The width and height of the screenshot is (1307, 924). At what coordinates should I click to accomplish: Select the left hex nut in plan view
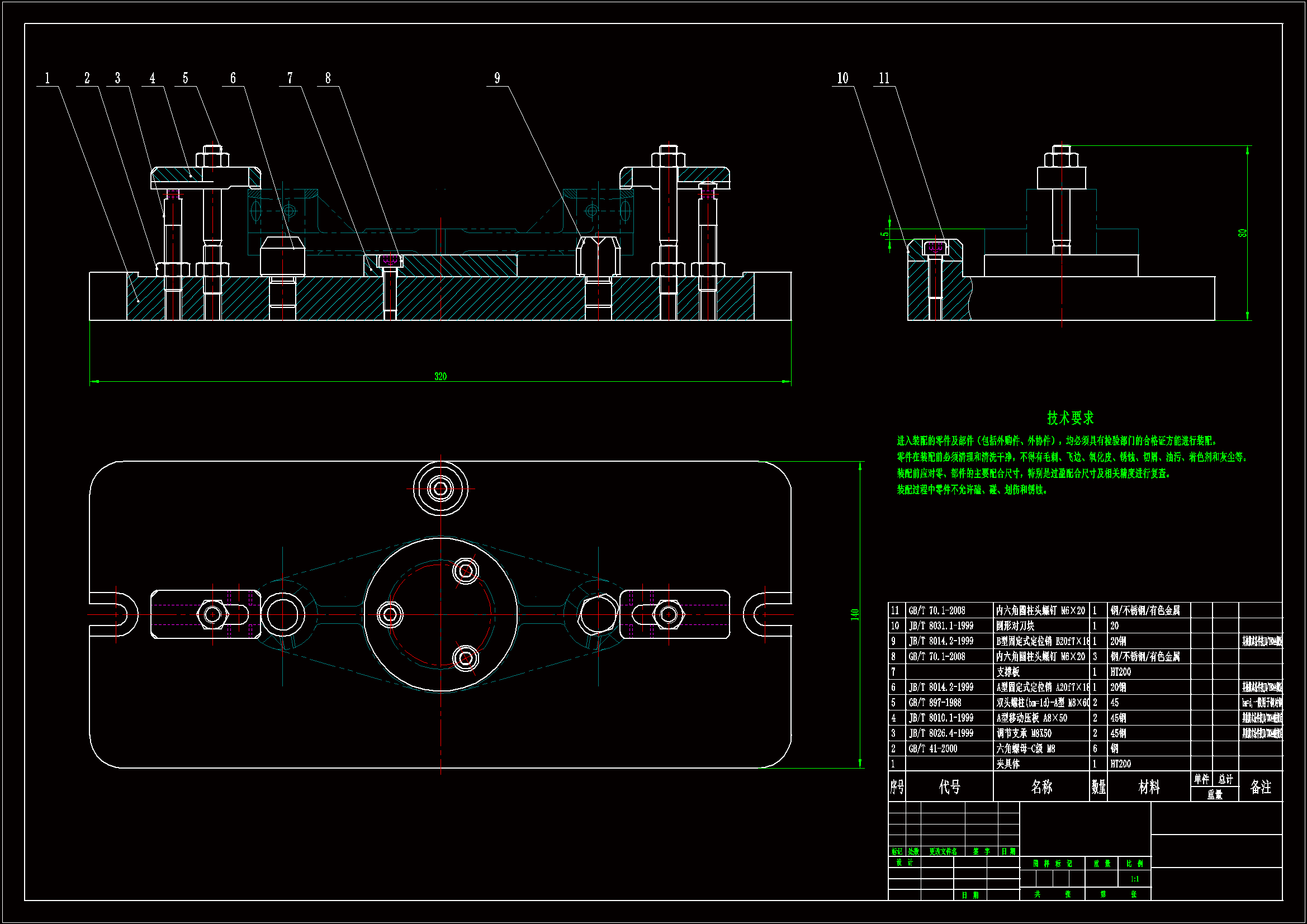point(212,614)
